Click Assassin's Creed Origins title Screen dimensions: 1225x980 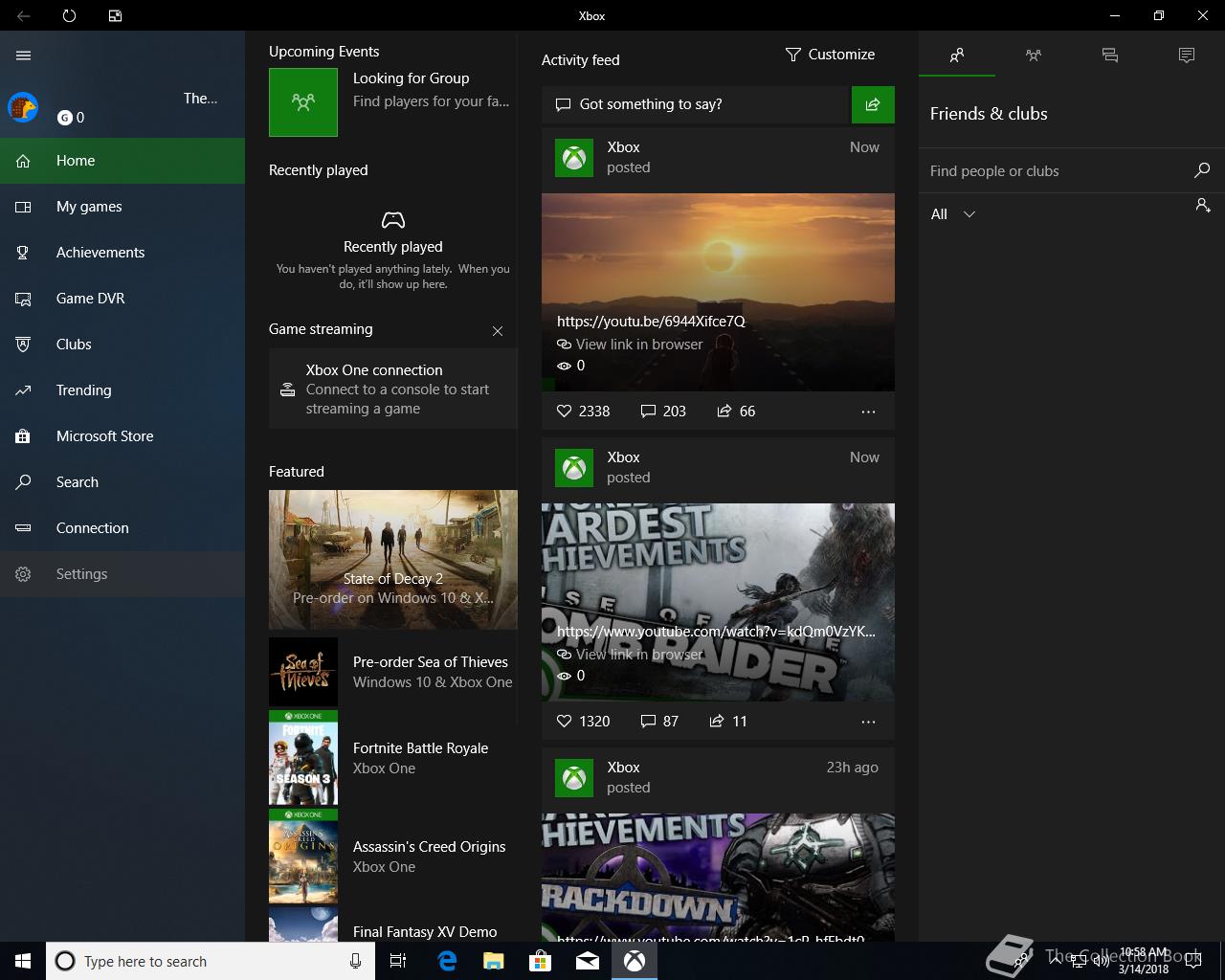pos(429,847)
